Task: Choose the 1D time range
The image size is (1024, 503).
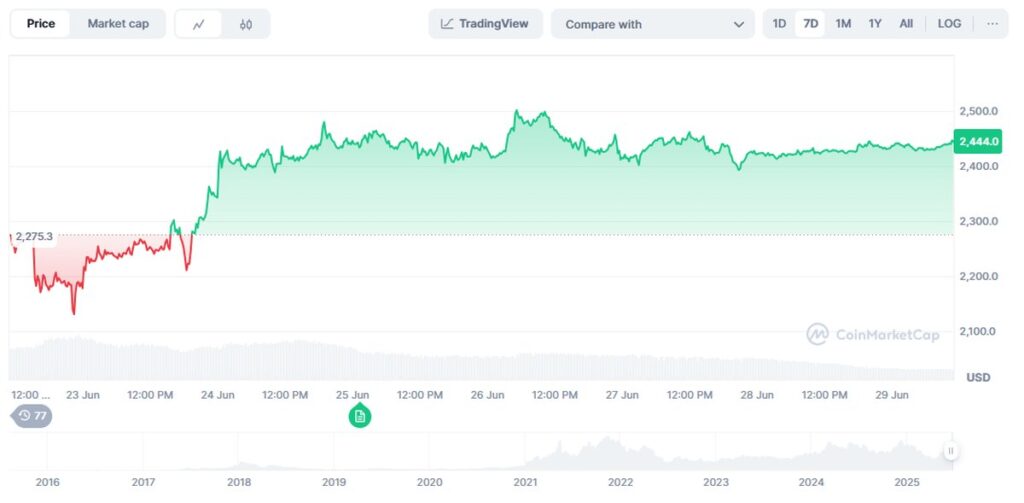Action: pyautogui.click(x=779, y=24)
